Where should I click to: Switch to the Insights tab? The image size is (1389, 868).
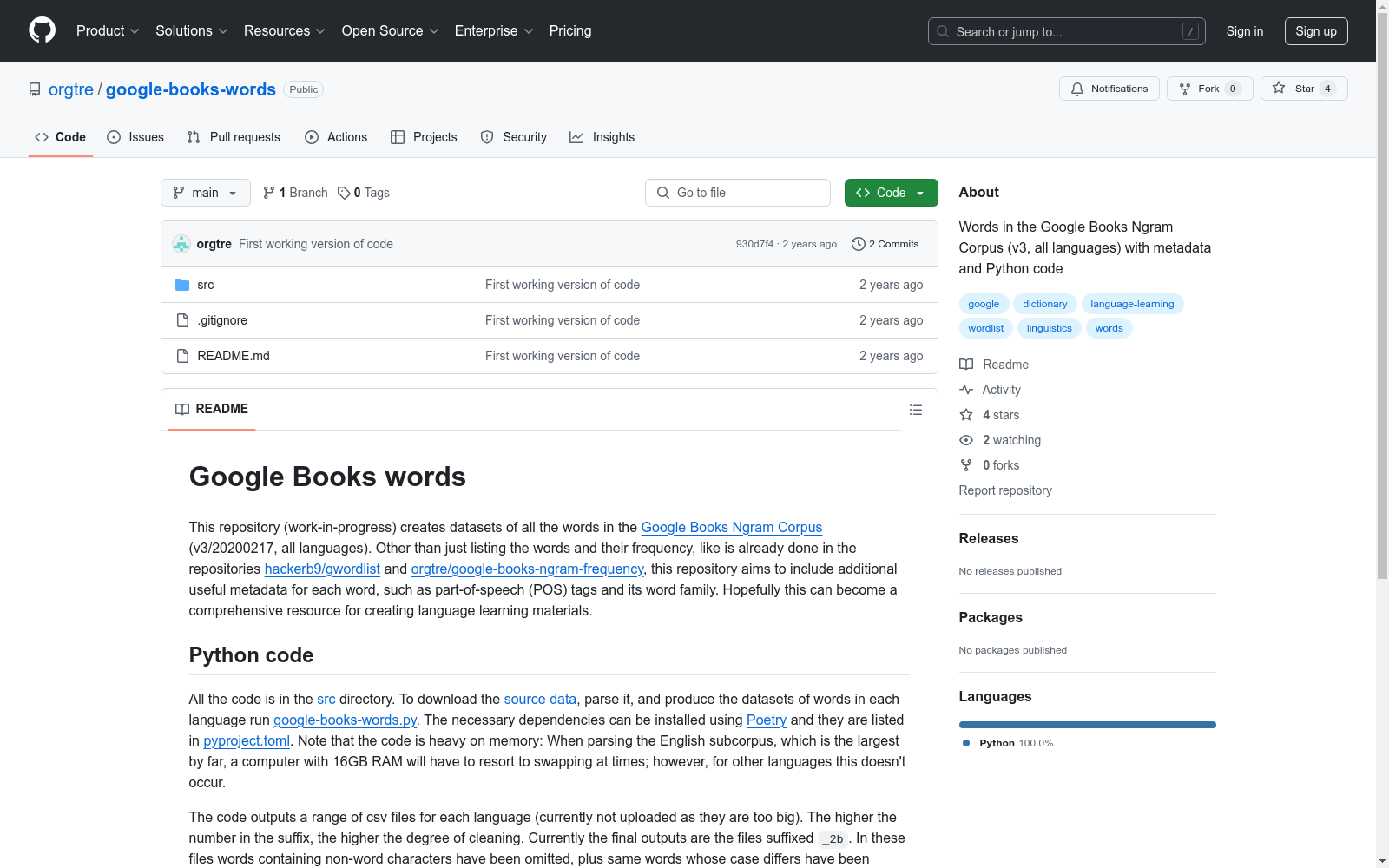click(602, 137)
